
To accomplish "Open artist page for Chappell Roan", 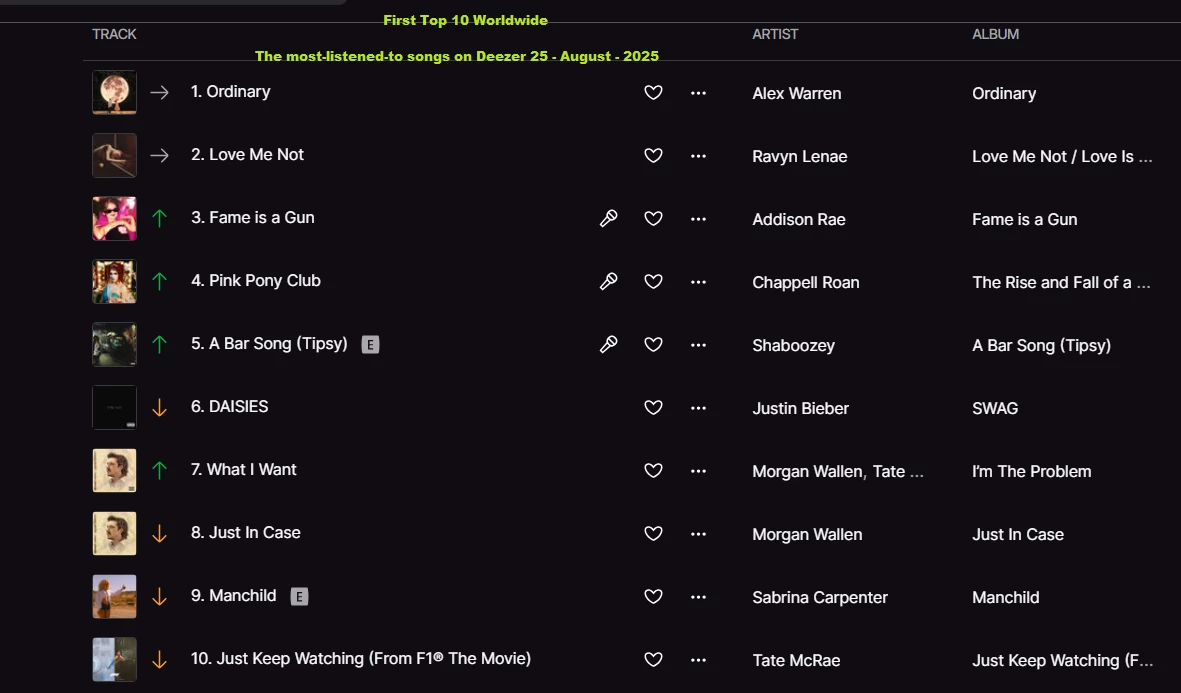I will [805, 282].
